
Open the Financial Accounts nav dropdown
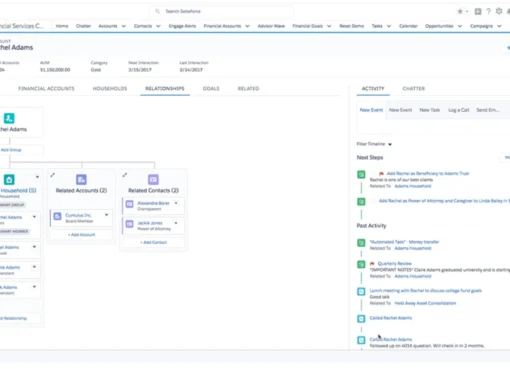(x=247, y=26)
